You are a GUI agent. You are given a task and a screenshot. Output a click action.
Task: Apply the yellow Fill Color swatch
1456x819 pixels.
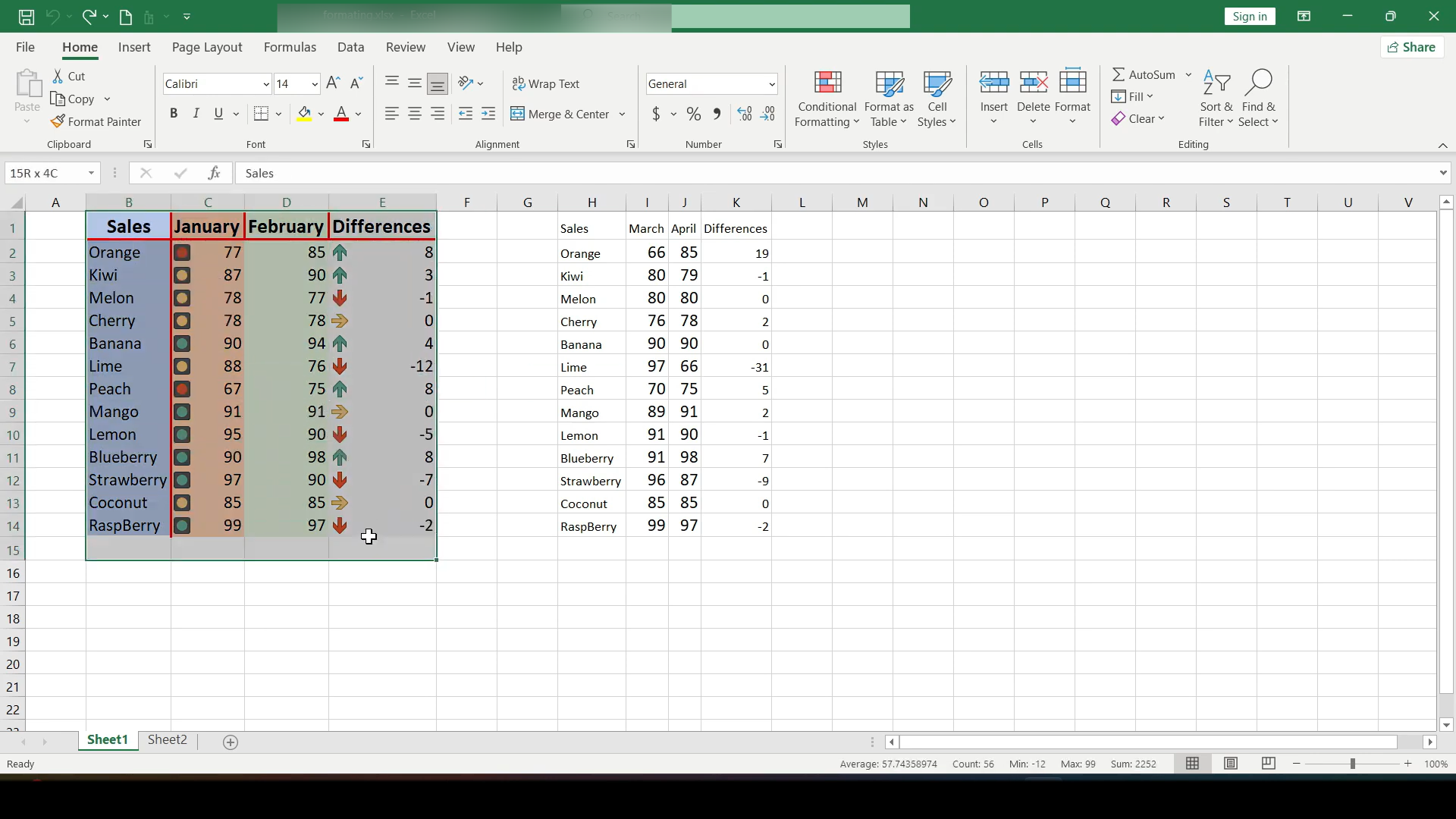point(304,114)
